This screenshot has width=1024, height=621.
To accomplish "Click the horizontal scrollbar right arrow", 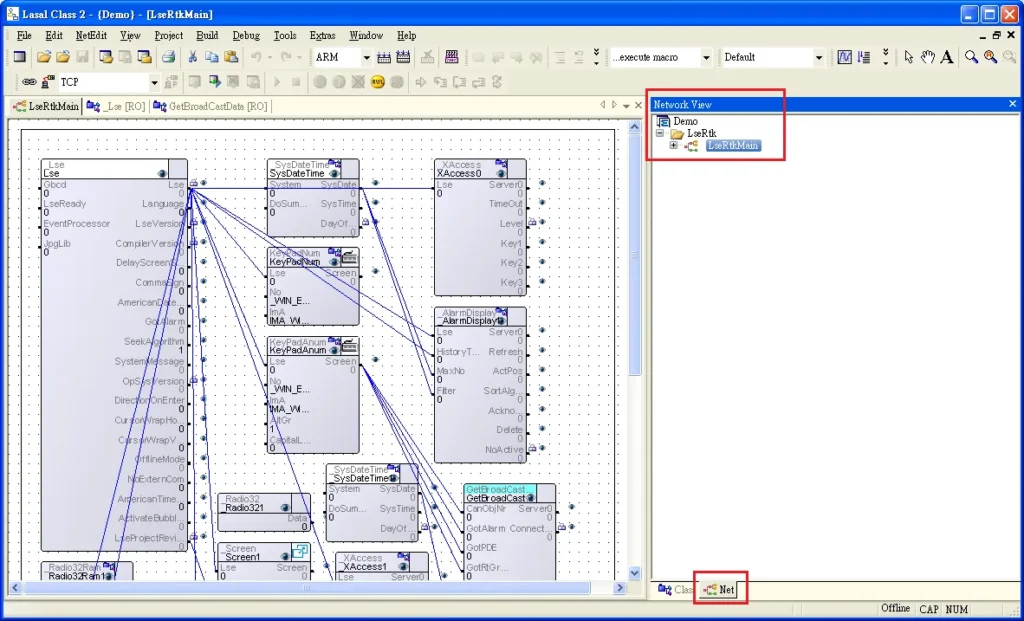I will coord(620,588).
